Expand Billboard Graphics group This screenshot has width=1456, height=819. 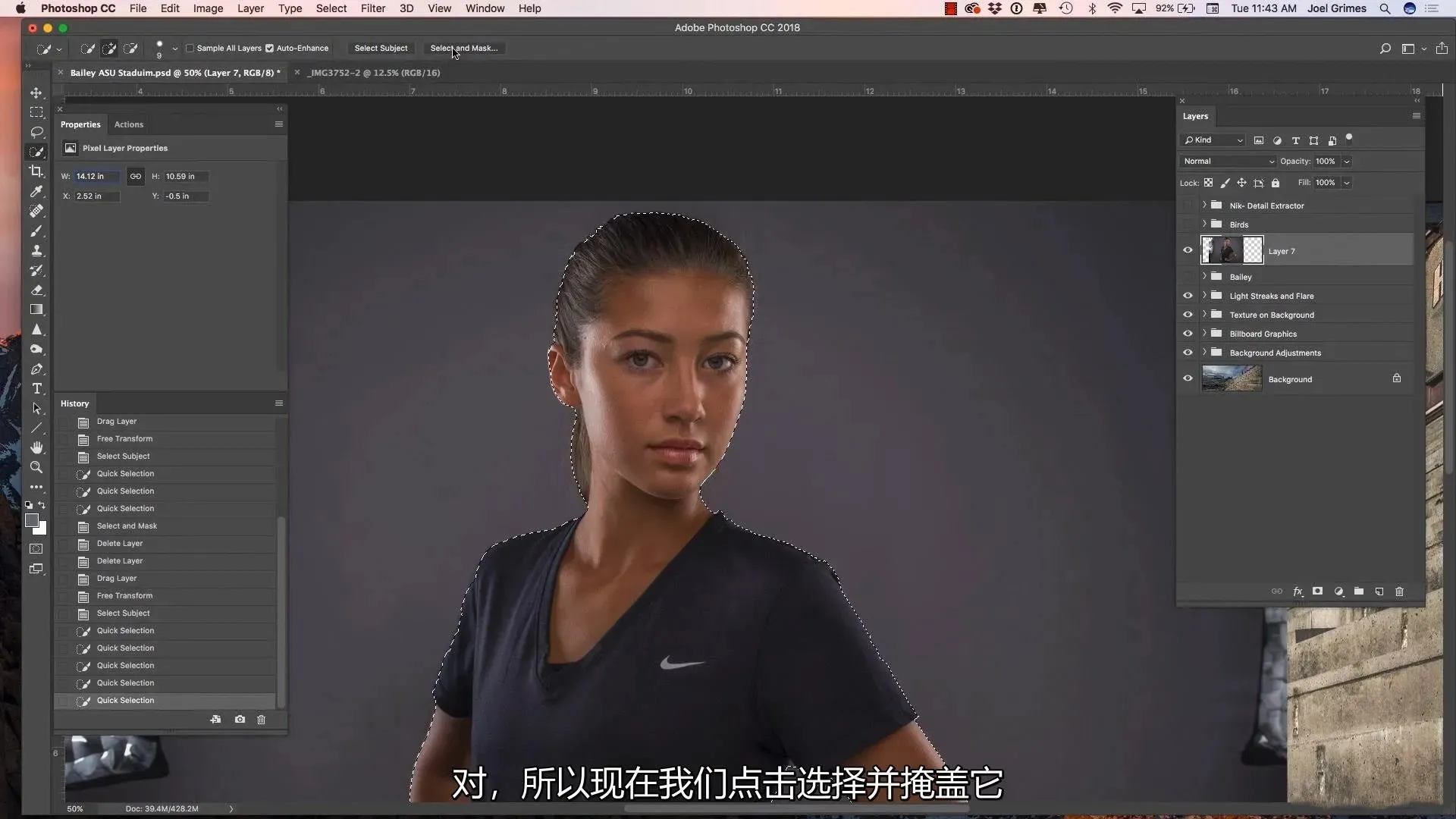point(1204,333)
